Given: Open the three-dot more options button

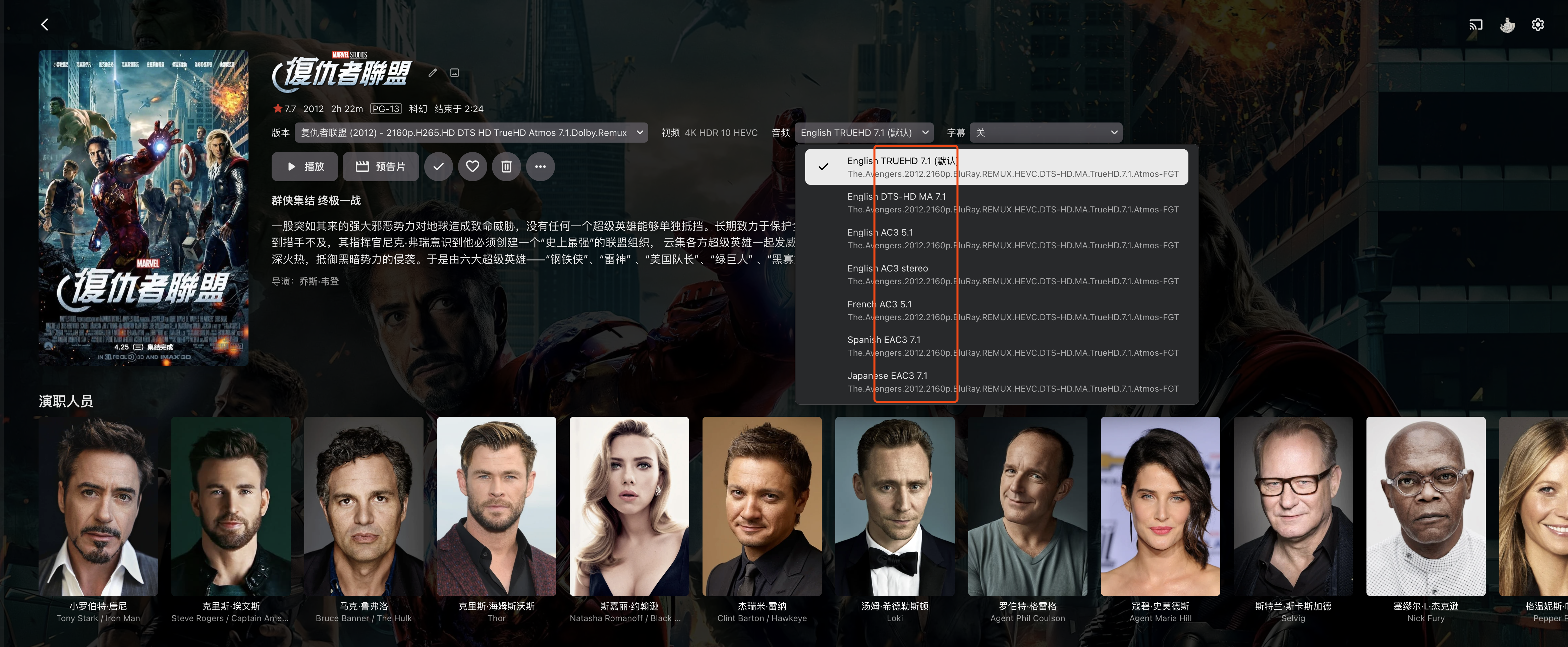Looking at the screenshot, I should 541,166.
